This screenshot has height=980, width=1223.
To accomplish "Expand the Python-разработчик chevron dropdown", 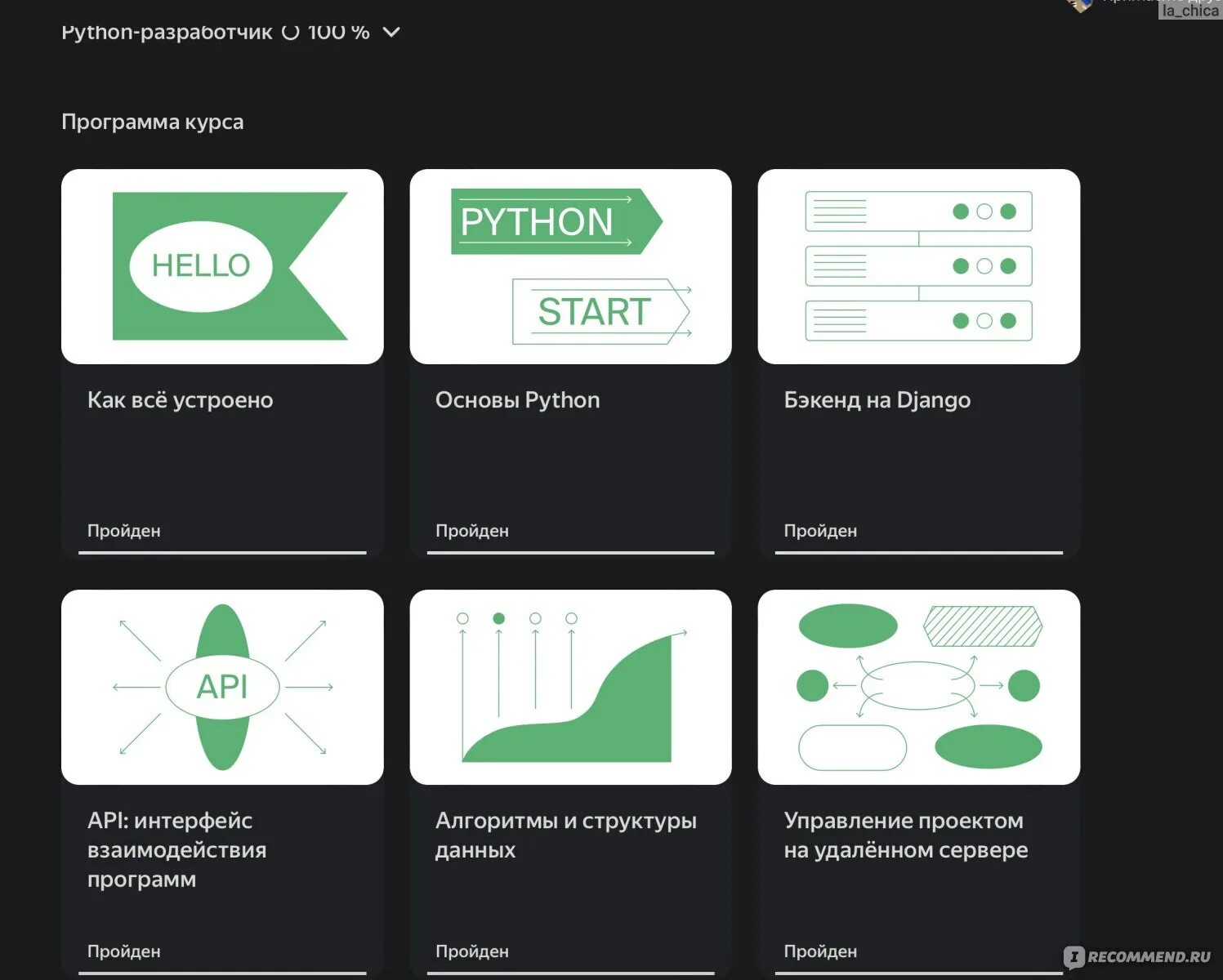I will pyautogui.click(x=391, y=33).
